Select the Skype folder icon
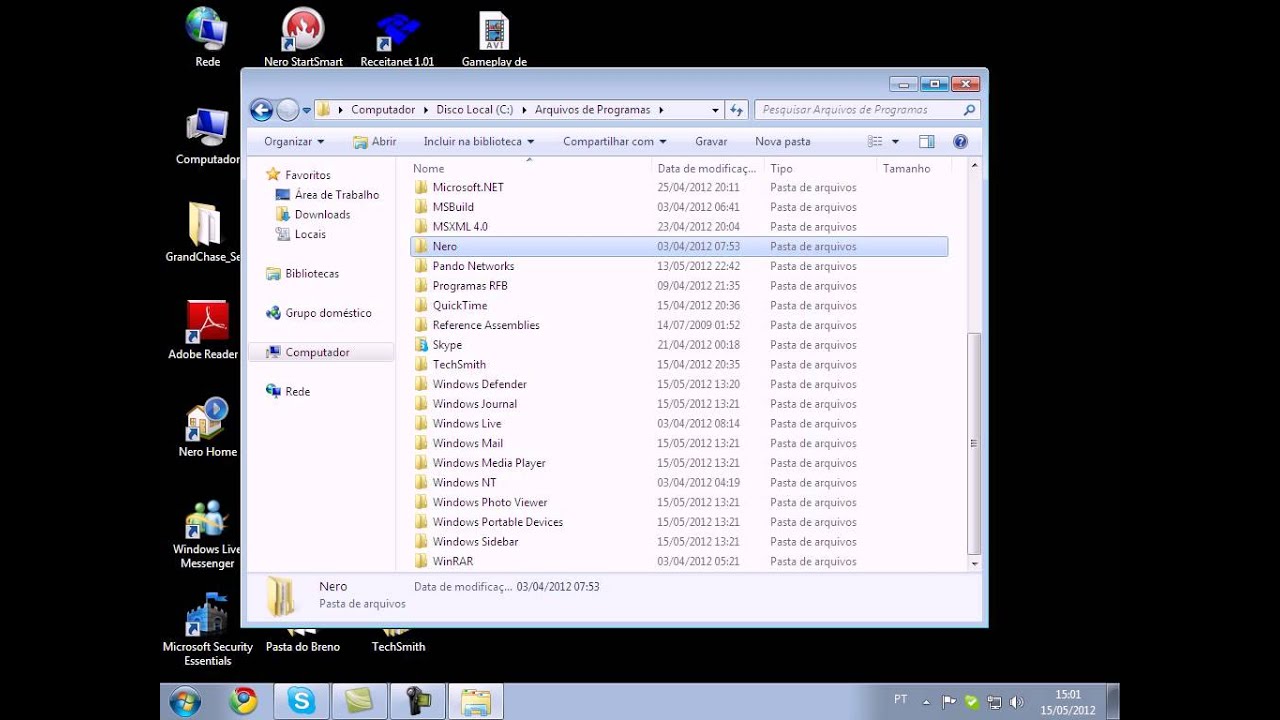Viewport: 1280px width, 720px height. [421, 345]
